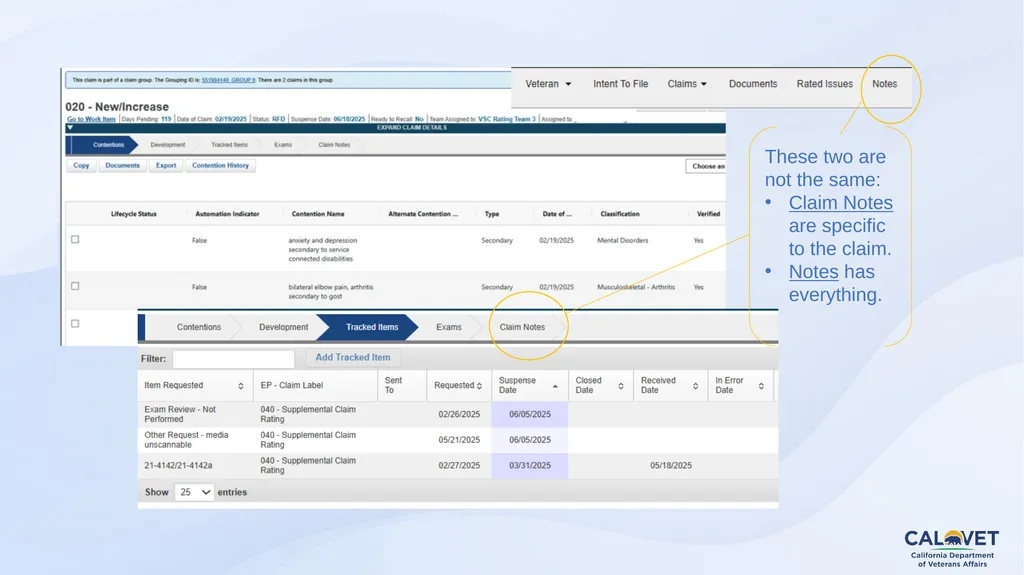Switch to the large Exams tab

[449, 327]
